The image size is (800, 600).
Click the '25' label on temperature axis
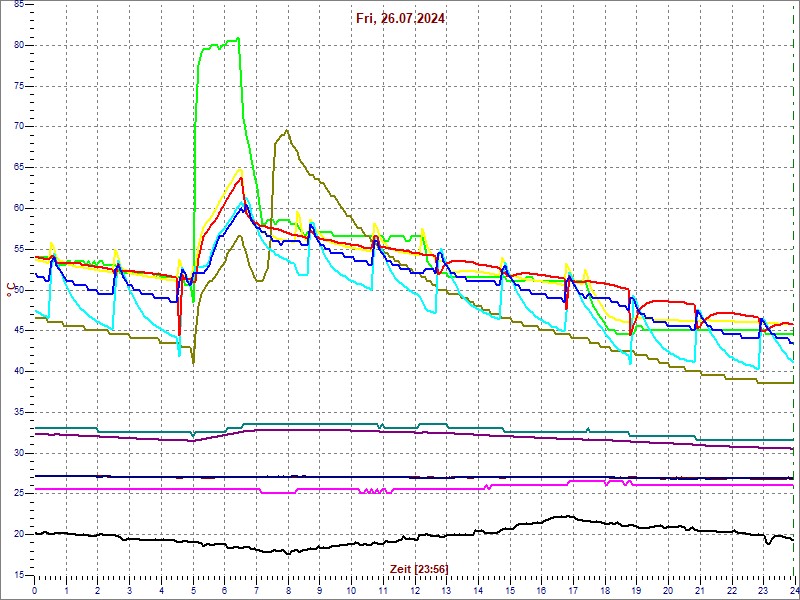tap(19, 494)
